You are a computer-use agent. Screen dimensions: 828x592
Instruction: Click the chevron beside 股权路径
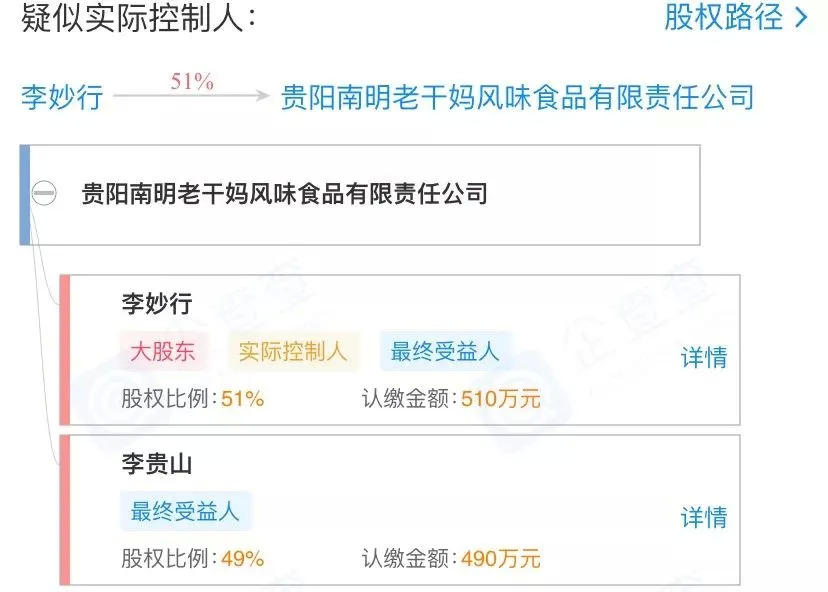(x=800, y=18)
